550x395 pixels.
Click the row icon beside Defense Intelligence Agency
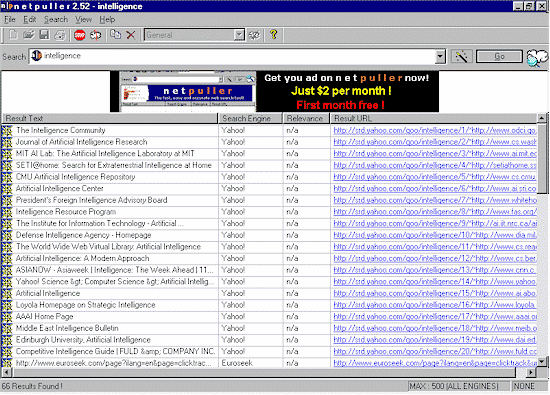7,235
